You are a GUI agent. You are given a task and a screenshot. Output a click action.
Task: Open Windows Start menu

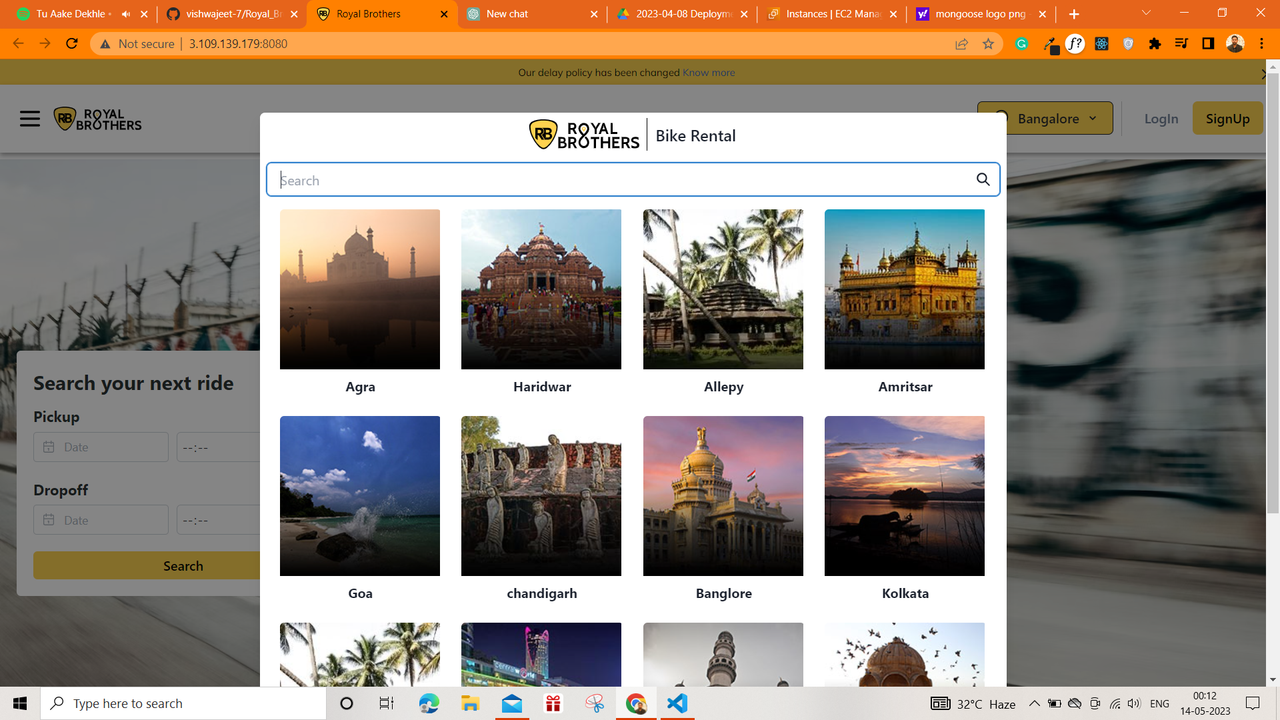[x=21, y=704]
